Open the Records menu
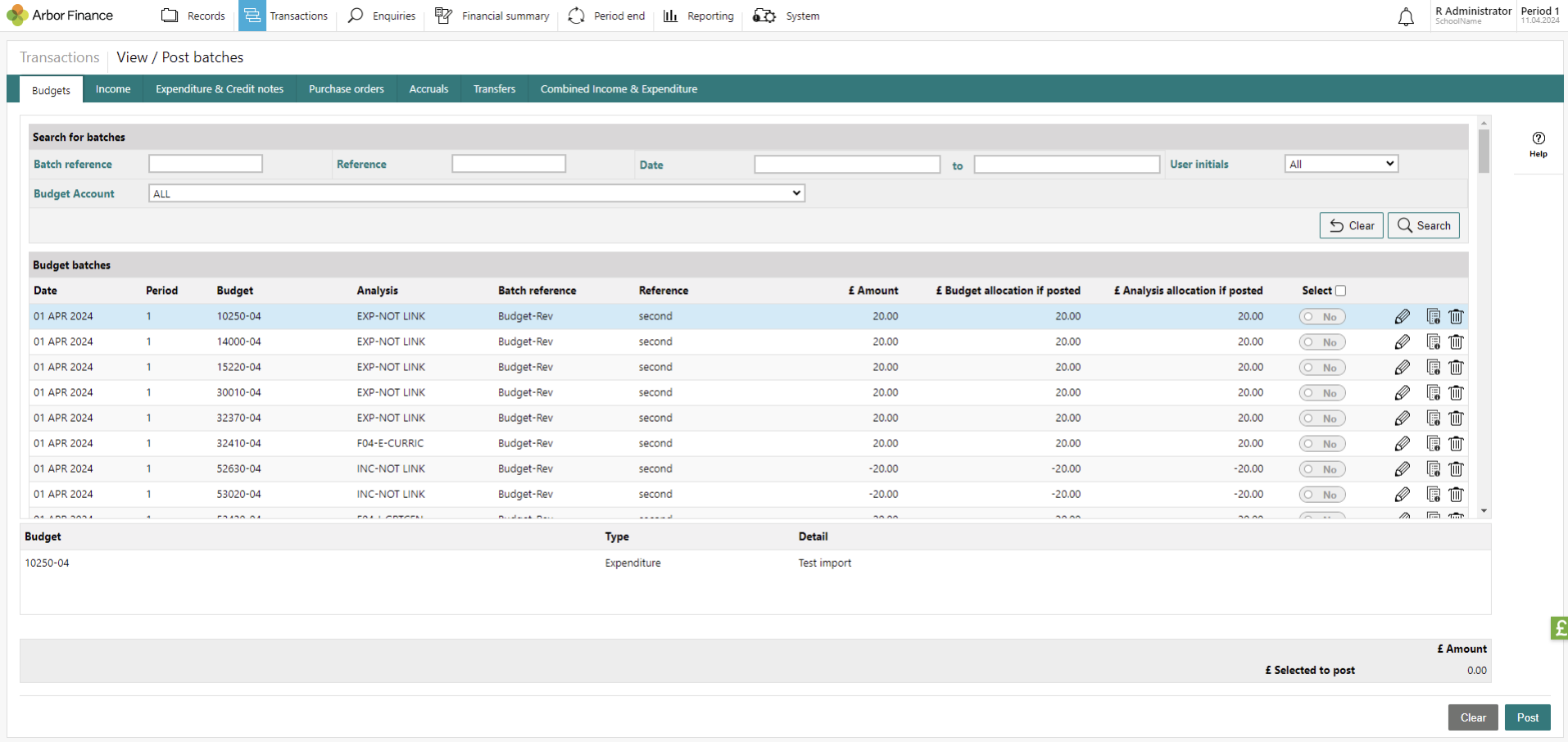The width and height of the screenshot is (1568, 742). pos(193,16)
